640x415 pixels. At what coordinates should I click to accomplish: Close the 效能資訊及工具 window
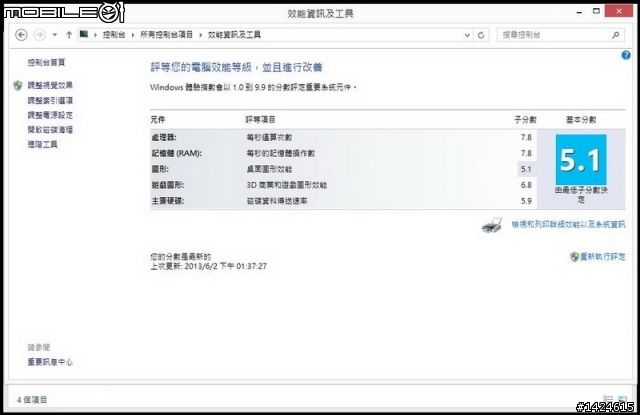pyautogui.click(x=619, y=11)
